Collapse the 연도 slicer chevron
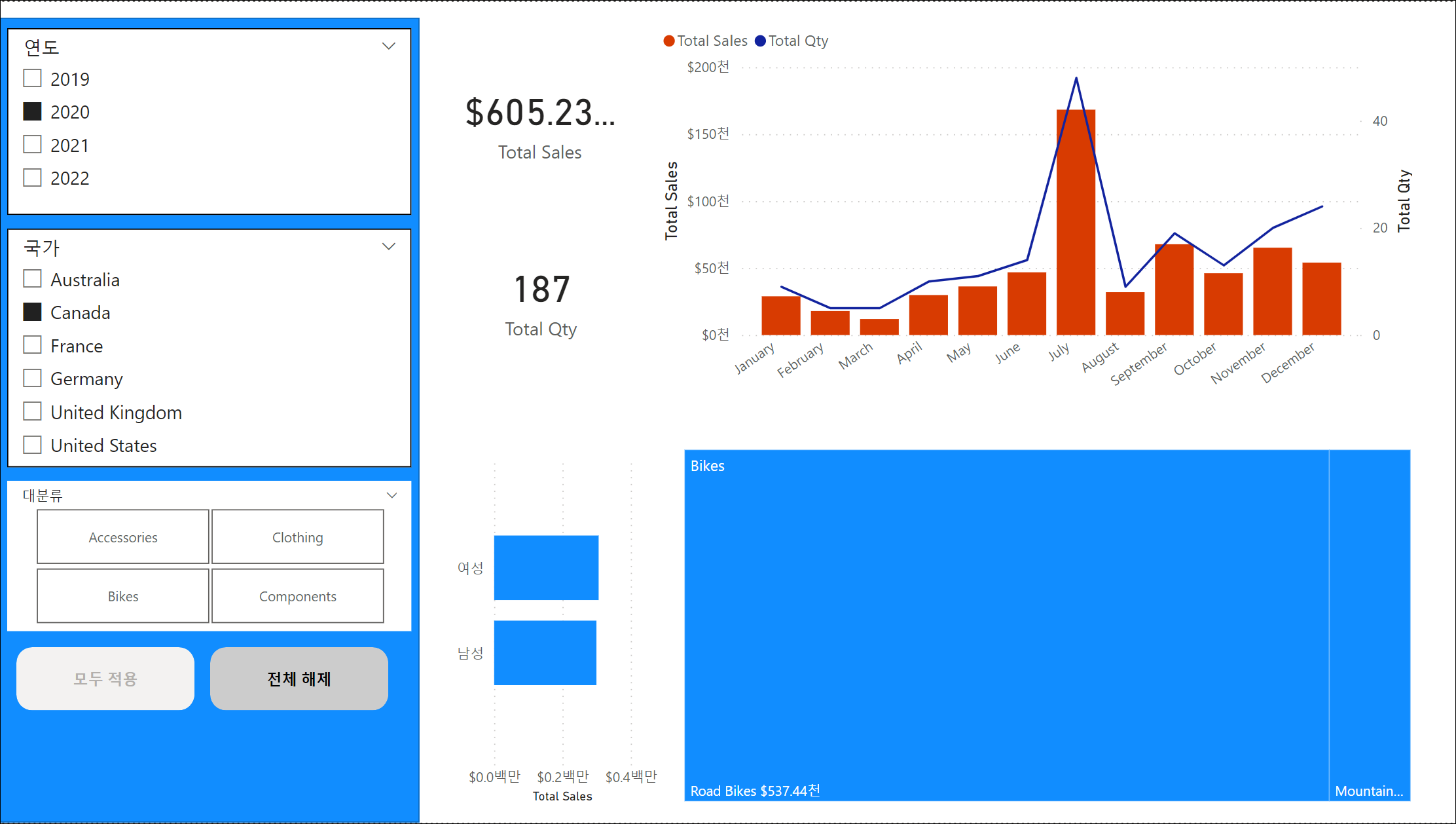Viewport: 1456px width, 824px height. [x=389, y=46]
